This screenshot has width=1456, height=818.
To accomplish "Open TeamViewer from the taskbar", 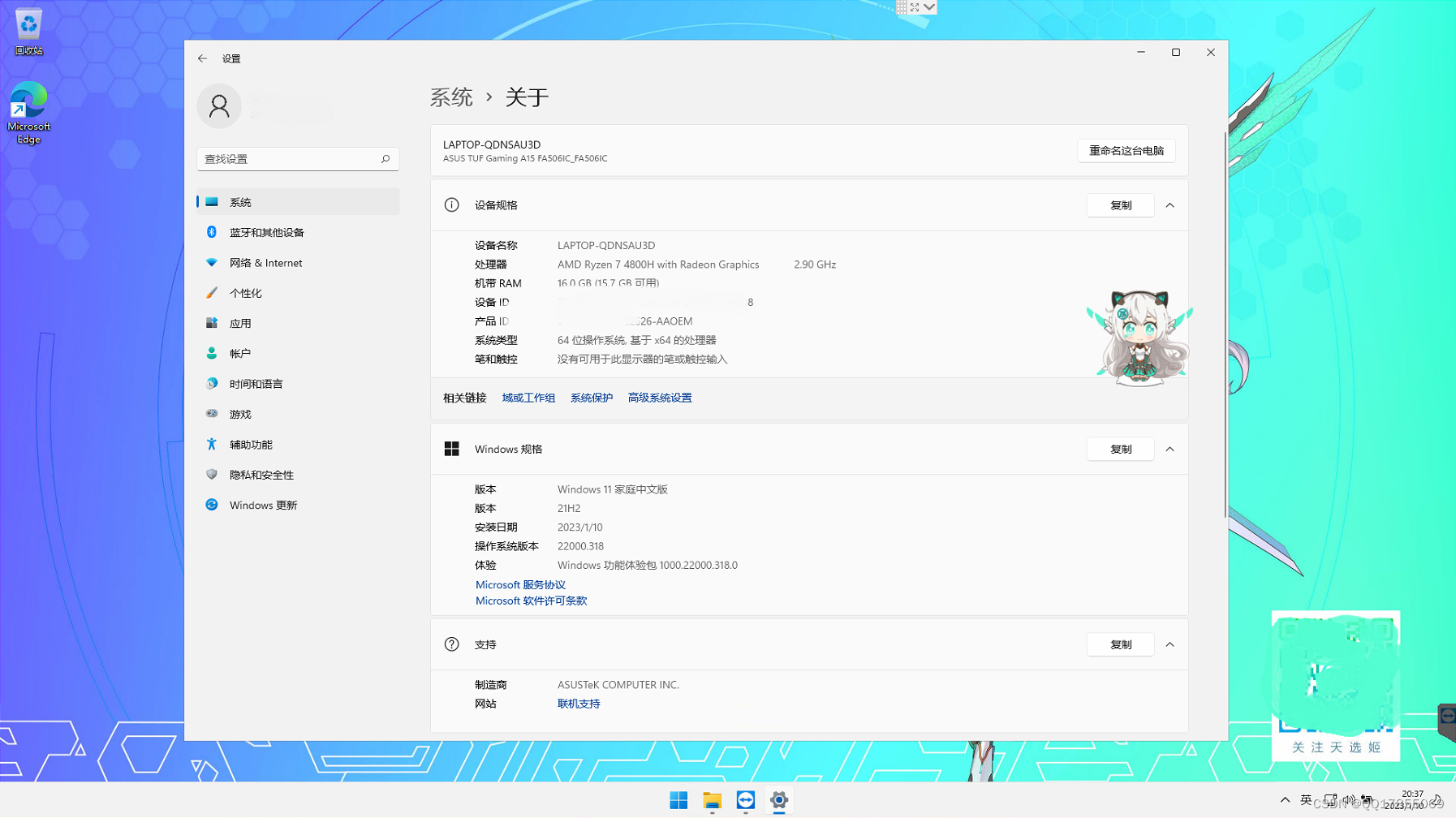I will click(x=745, y=801).
